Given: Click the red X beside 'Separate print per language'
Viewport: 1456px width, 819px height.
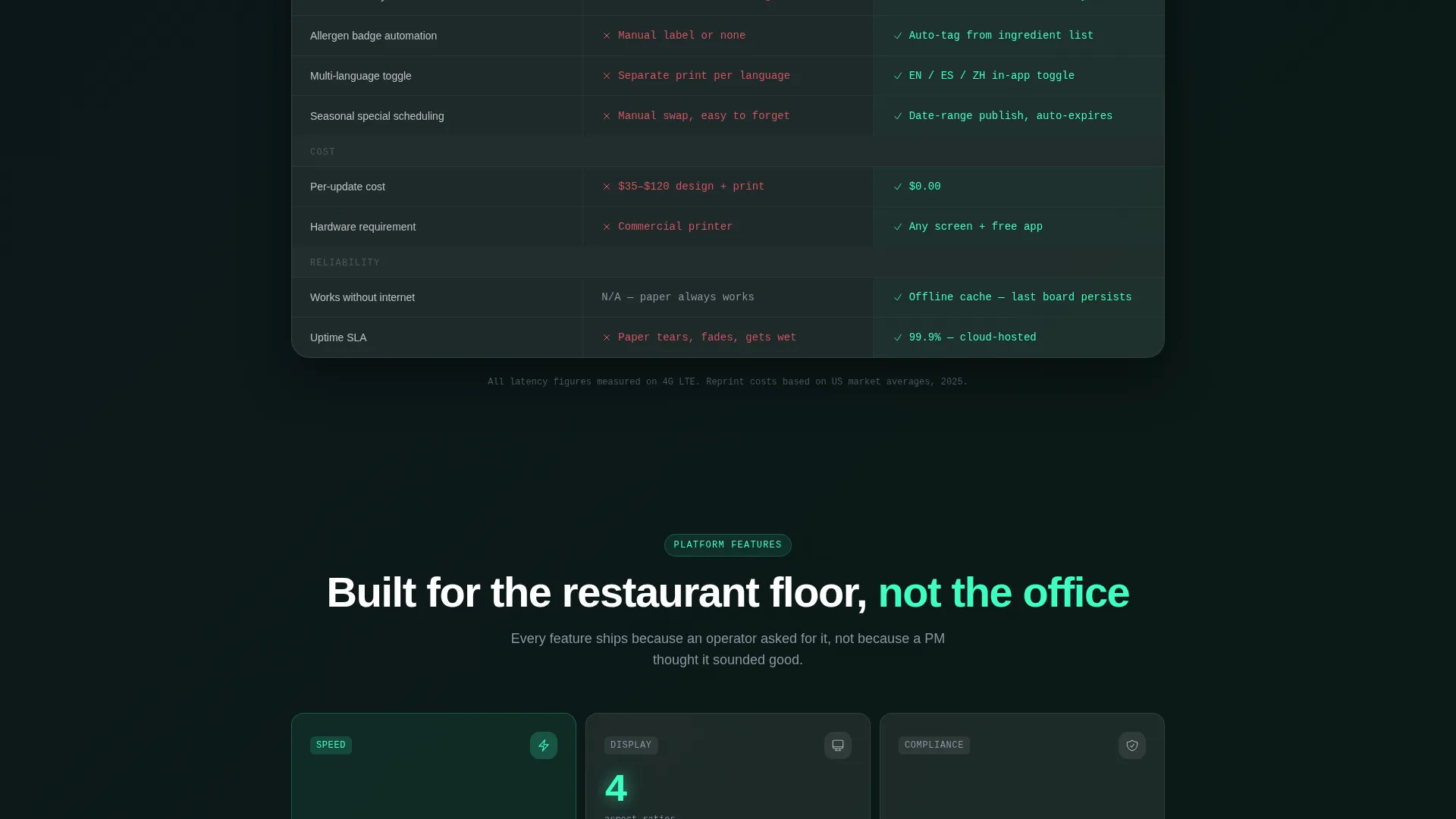Looking at the screenshot, I should (x=607, y=76).
